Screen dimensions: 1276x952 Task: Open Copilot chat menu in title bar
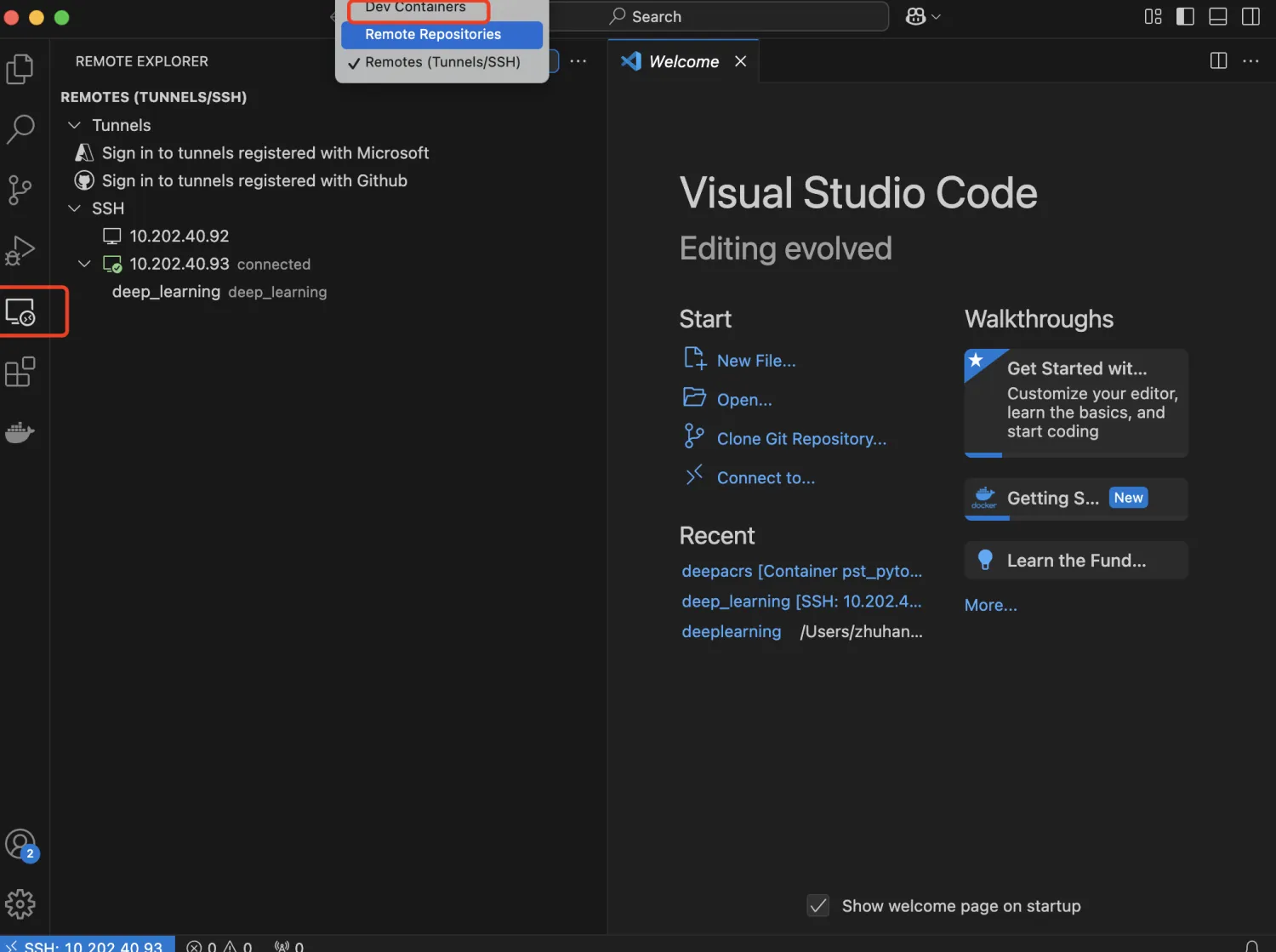pos(923,16)
